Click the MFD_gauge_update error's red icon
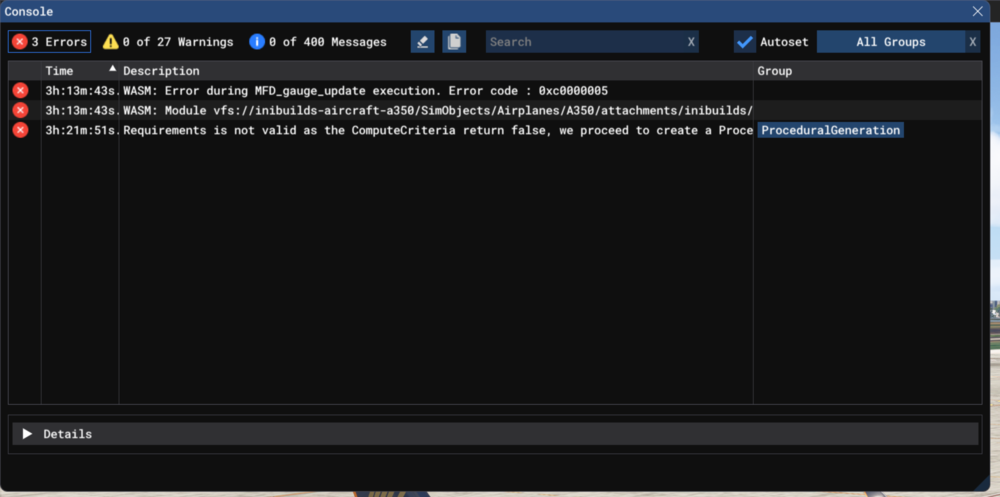The image size is (1000, 497). point(20,91)
